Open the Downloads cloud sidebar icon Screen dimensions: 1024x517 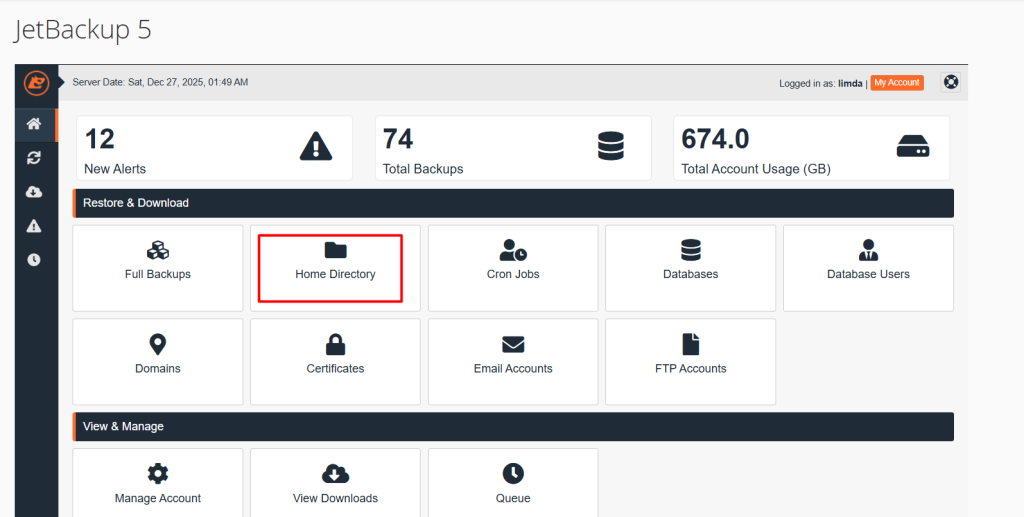(x=34, y=192)
